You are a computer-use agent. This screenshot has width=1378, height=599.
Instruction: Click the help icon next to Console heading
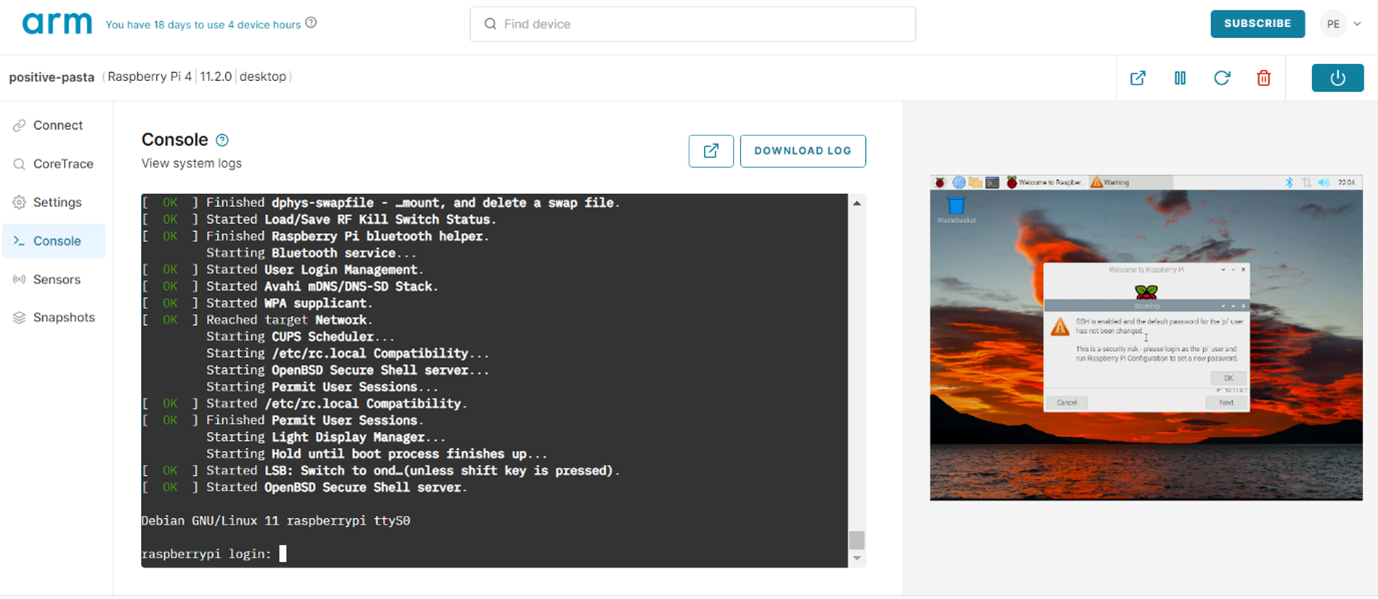[223, 140]
